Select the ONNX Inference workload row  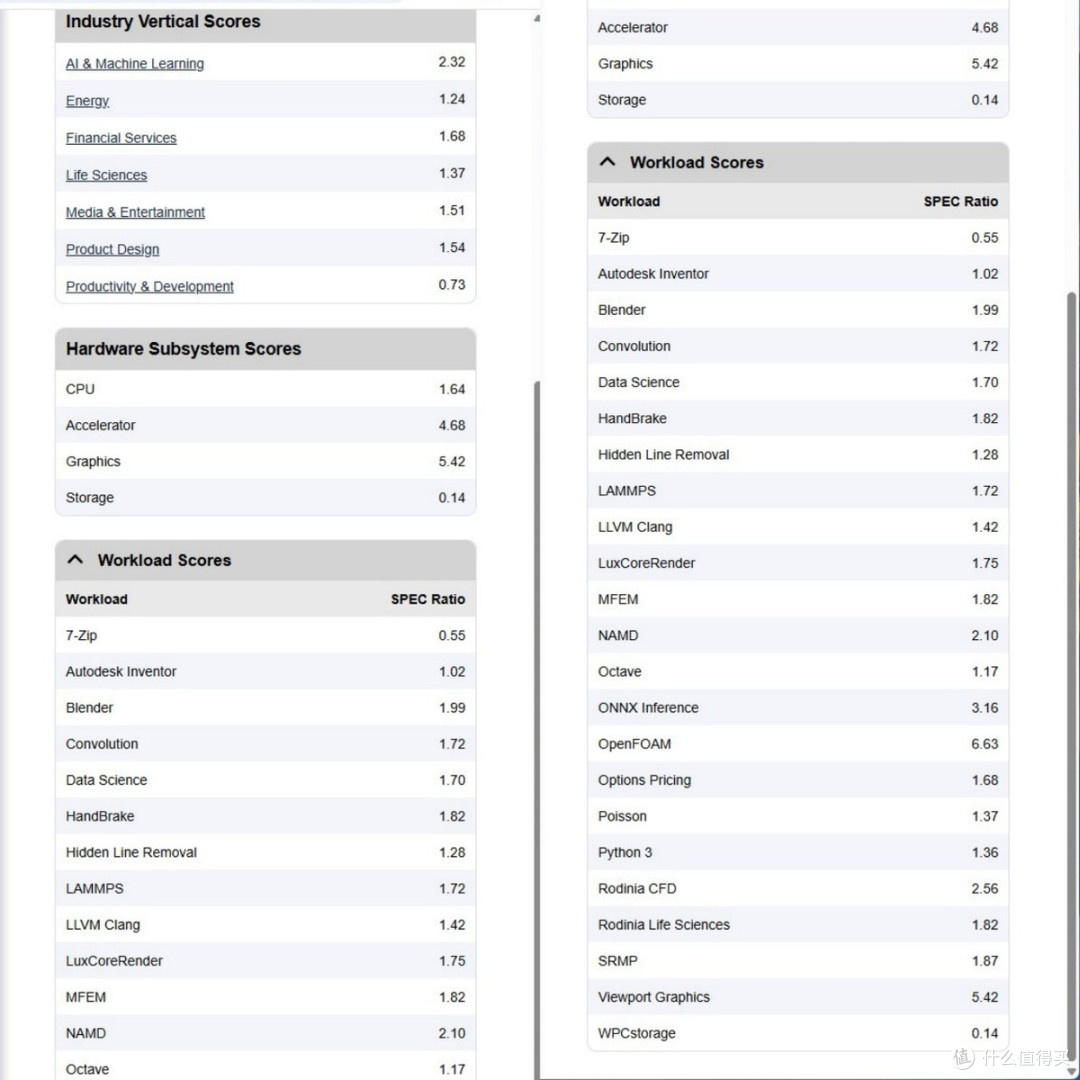(798, 707)
